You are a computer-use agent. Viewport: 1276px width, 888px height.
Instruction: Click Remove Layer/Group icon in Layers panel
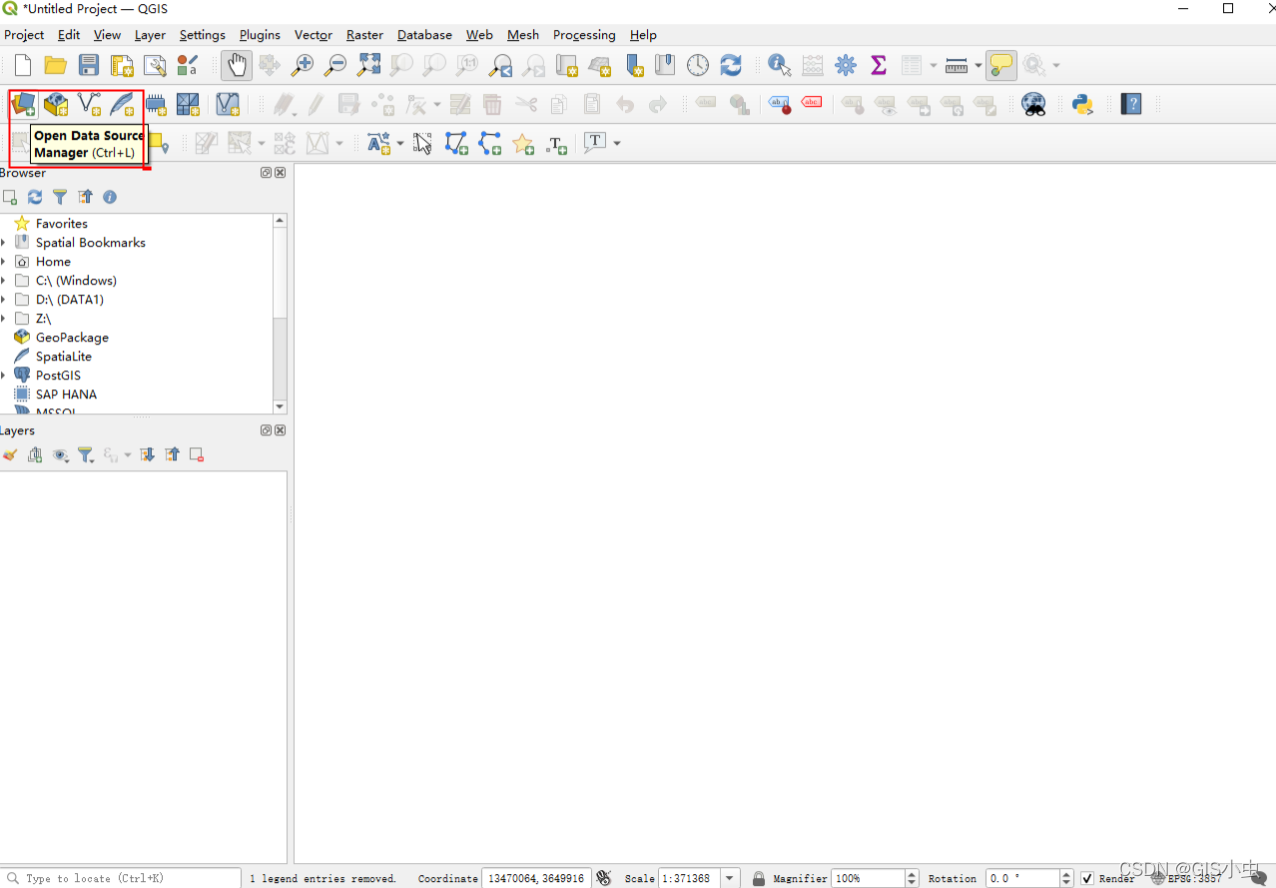pyautogui.click(x=197, y=455)
